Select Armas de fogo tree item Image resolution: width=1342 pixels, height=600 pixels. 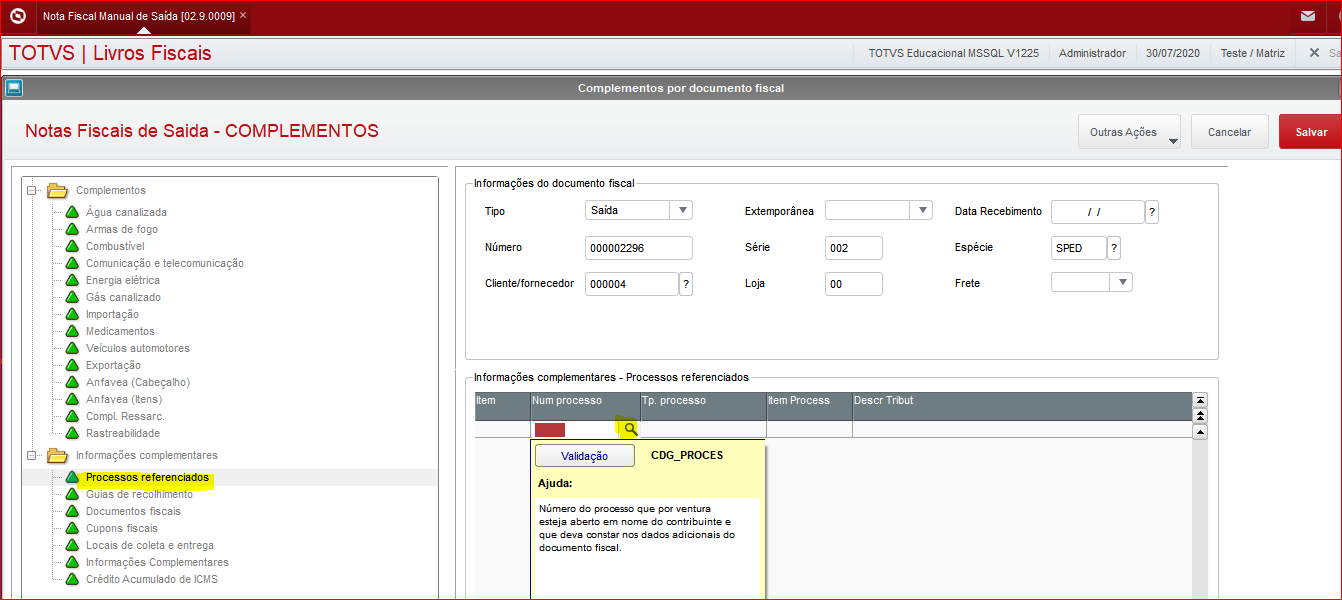point(122,229)
